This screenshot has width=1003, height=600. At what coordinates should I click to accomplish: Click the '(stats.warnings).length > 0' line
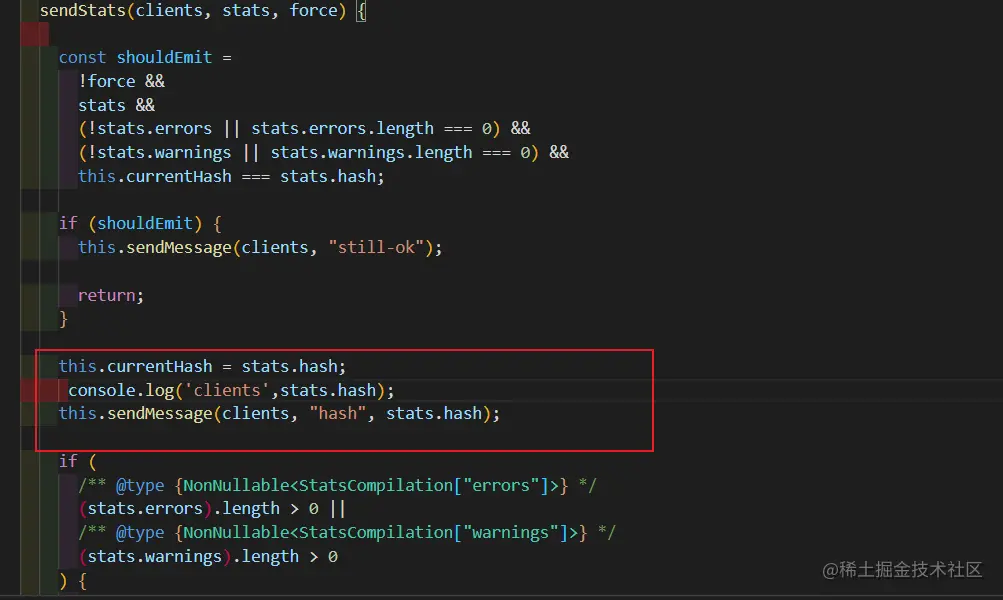[208, 557]
